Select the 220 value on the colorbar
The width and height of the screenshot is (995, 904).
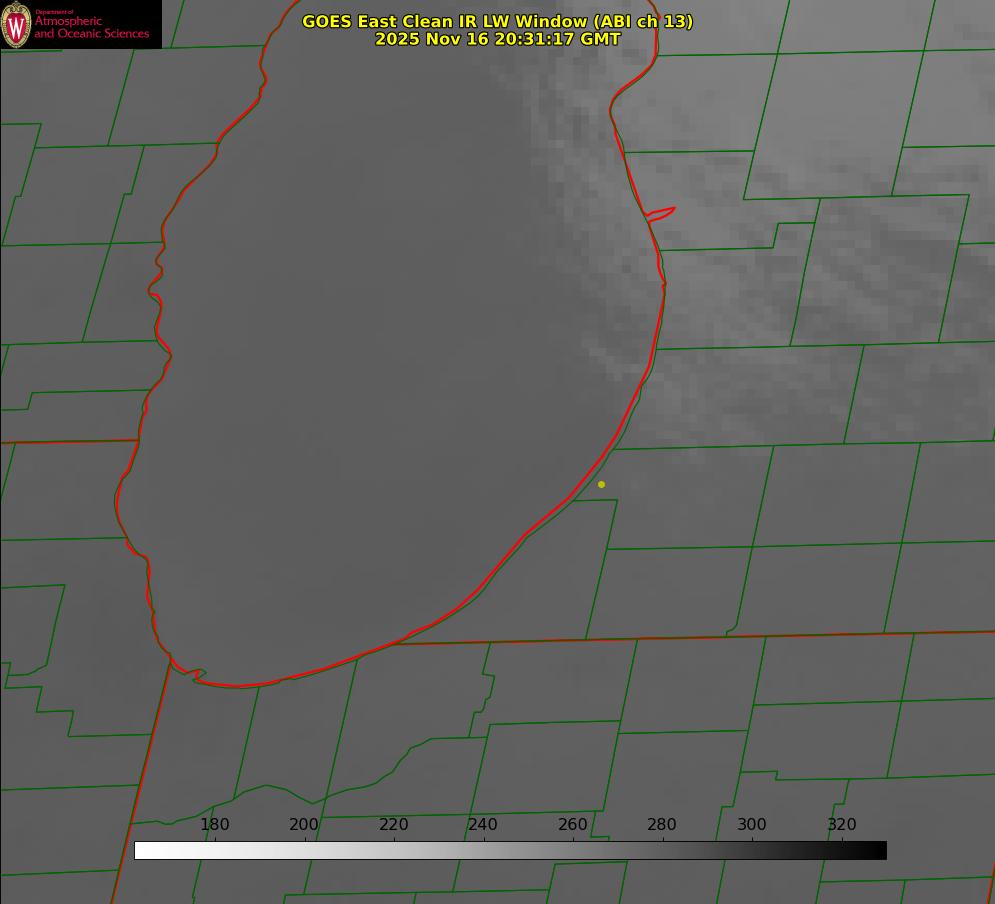click(394, 824)
